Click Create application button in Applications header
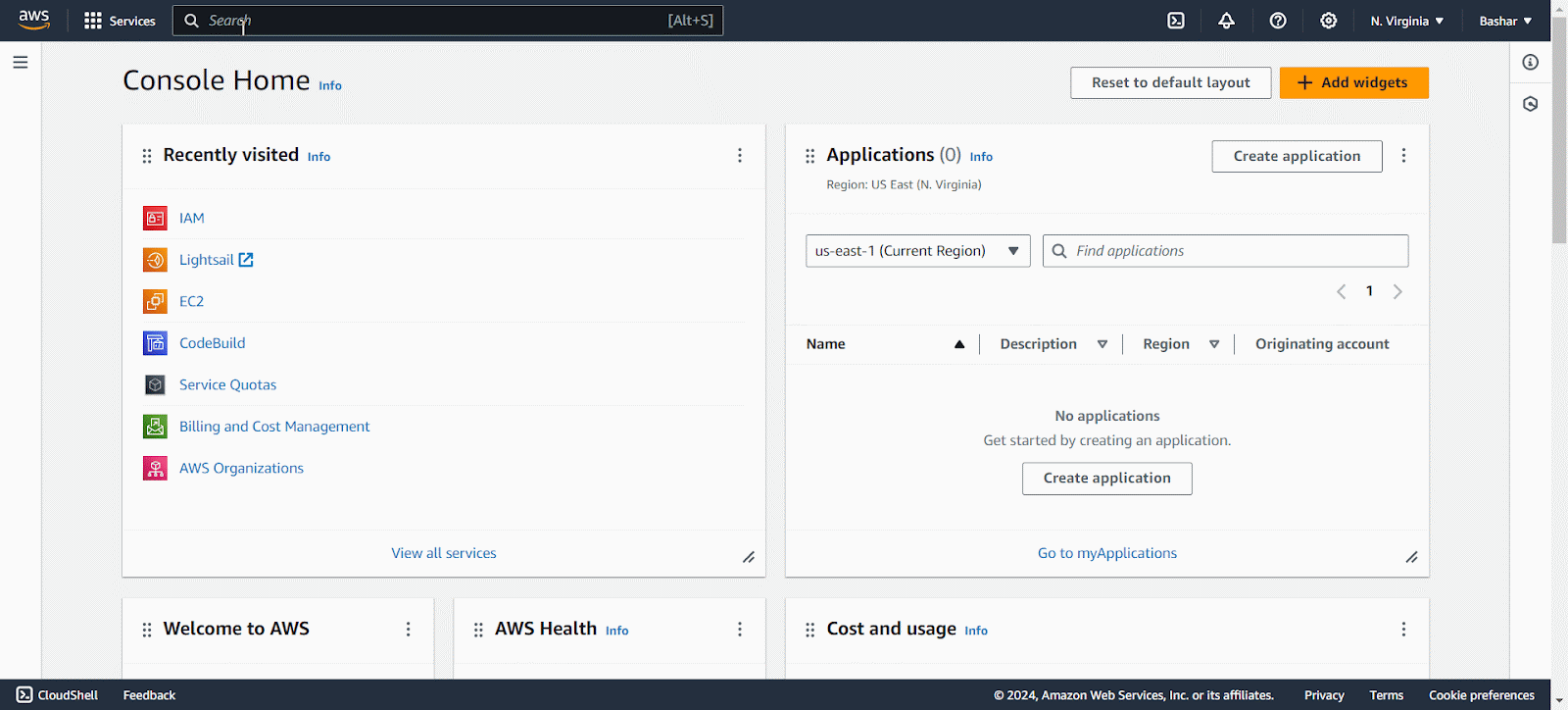The height and width of the screenshot is (710, 1568). point(1298,157)
